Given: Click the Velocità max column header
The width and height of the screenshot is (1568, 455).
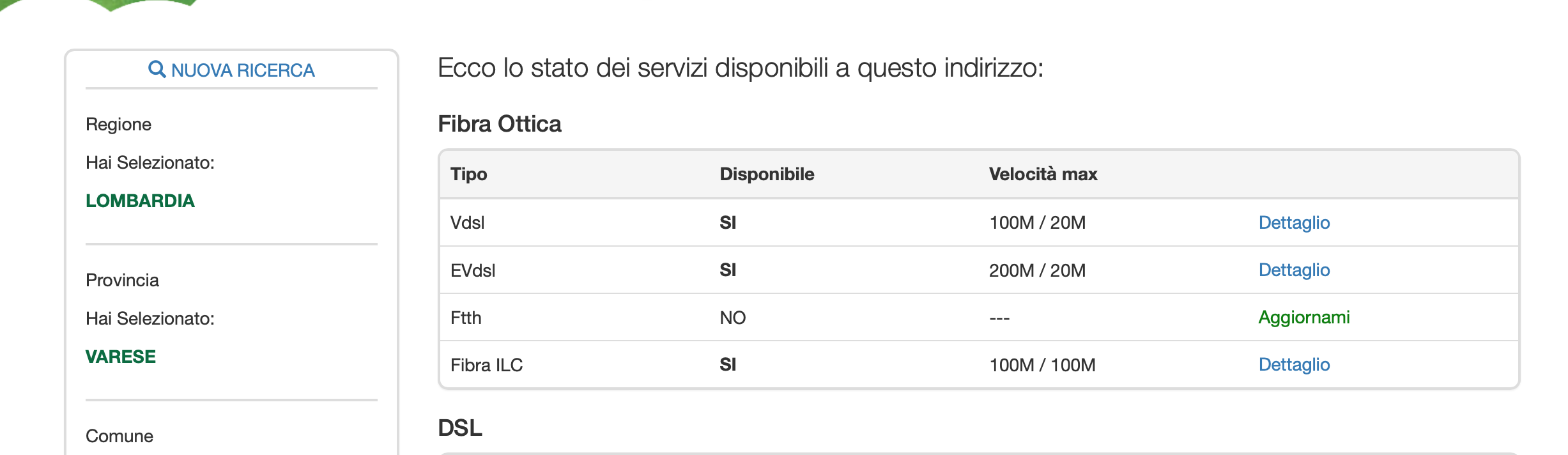Looking at the screenshot, I should pos(1043,174).
